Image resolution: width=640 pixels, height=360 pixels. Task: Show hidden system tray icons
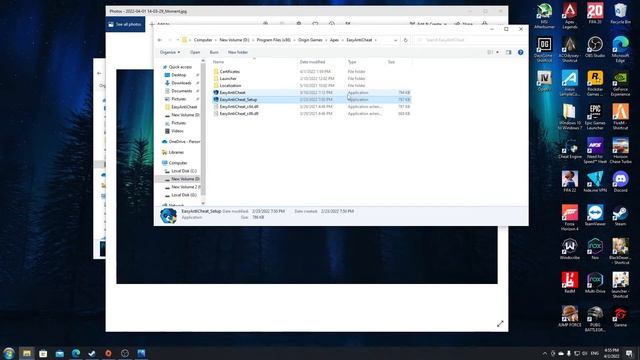(x=544, y=353)
